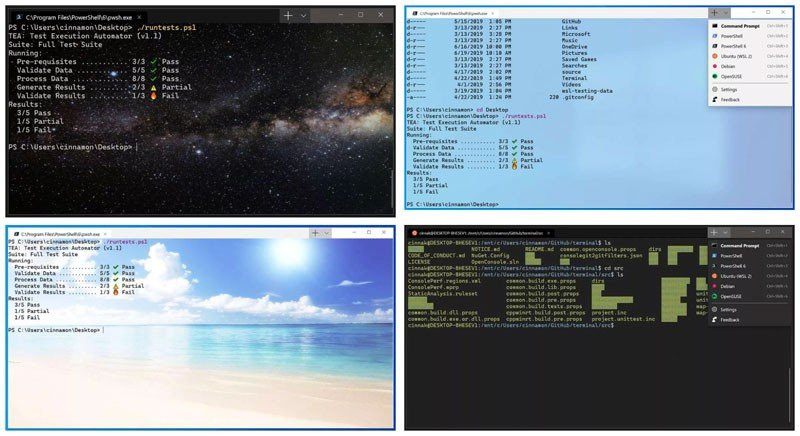The height and width of the screenshot is (436, 800).
Task: Choose PowerShell 6 in the dark dropdown menu
Action: pos(735,266)
